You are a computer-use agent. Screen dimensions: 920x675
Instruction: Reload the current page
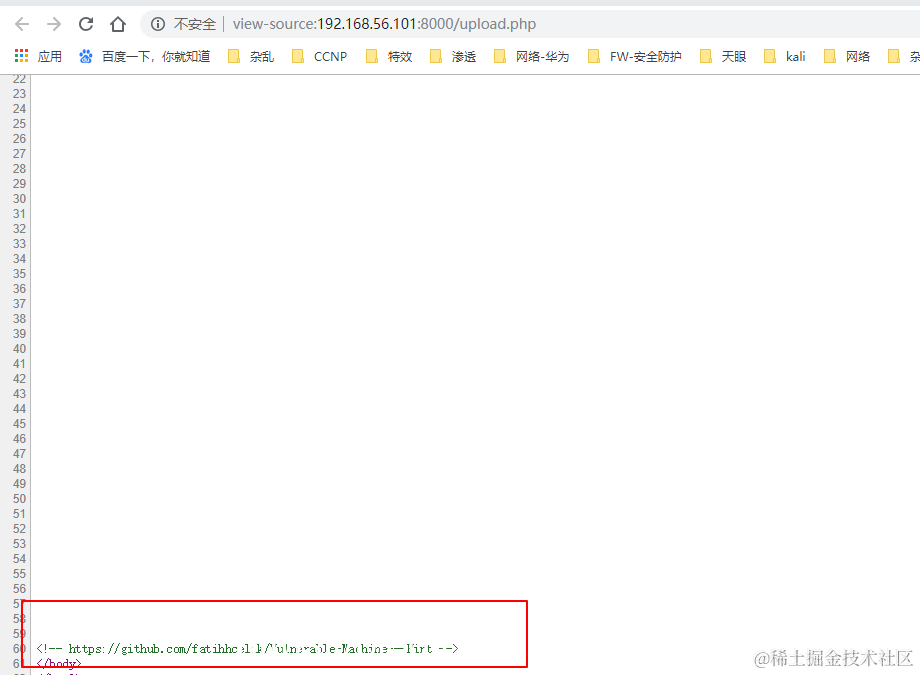(86, 24)
